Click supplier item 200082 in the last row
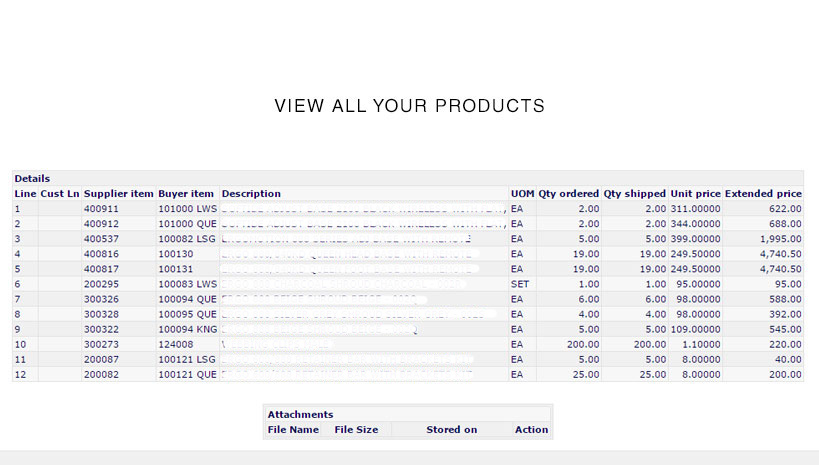The width and height of the screenshot is (819, 465). 100,374
